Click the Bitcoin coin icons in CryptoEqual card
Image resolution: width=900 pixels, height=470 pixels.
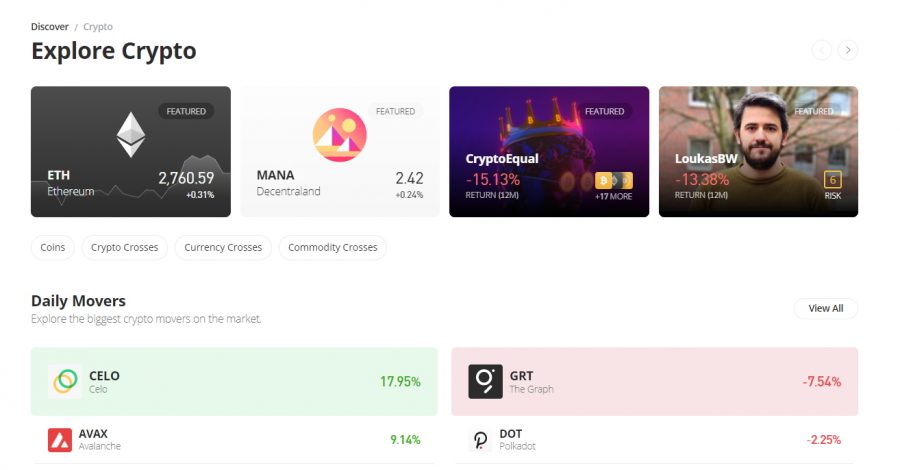pyautogui.click(x=614, y=181)
